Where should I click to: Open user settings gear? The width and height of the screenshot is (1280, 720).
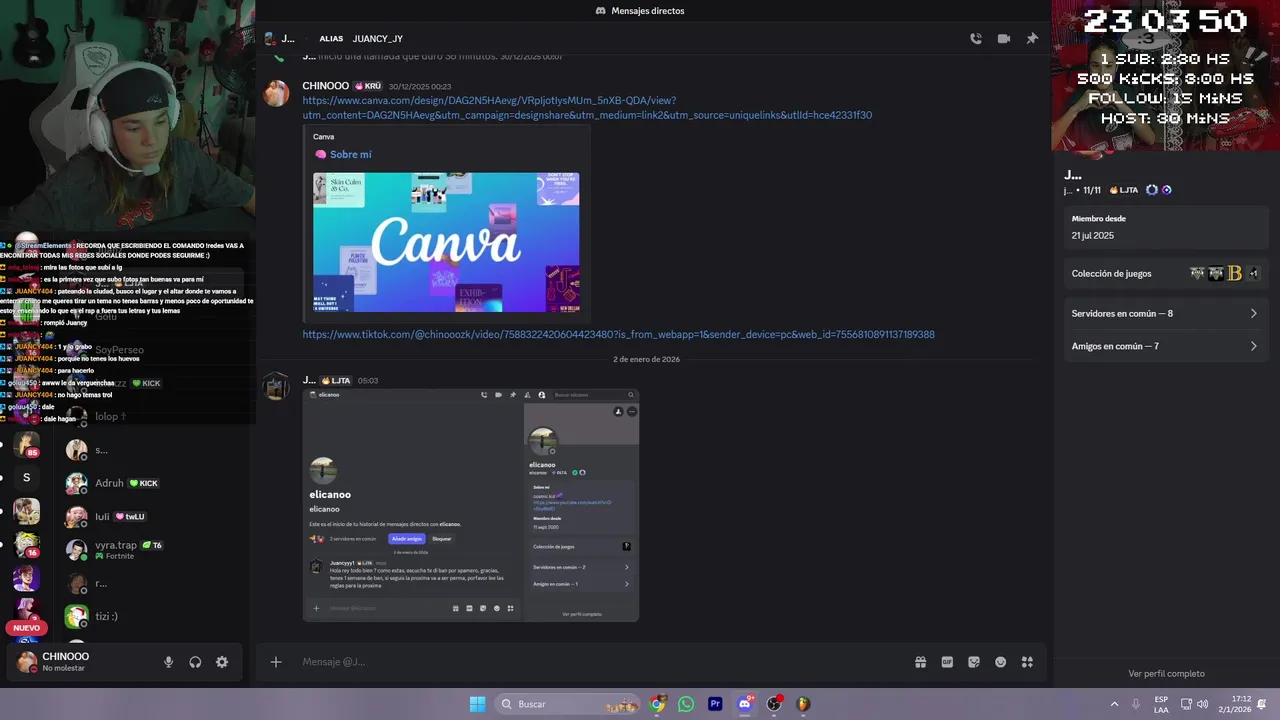point(222,662)
